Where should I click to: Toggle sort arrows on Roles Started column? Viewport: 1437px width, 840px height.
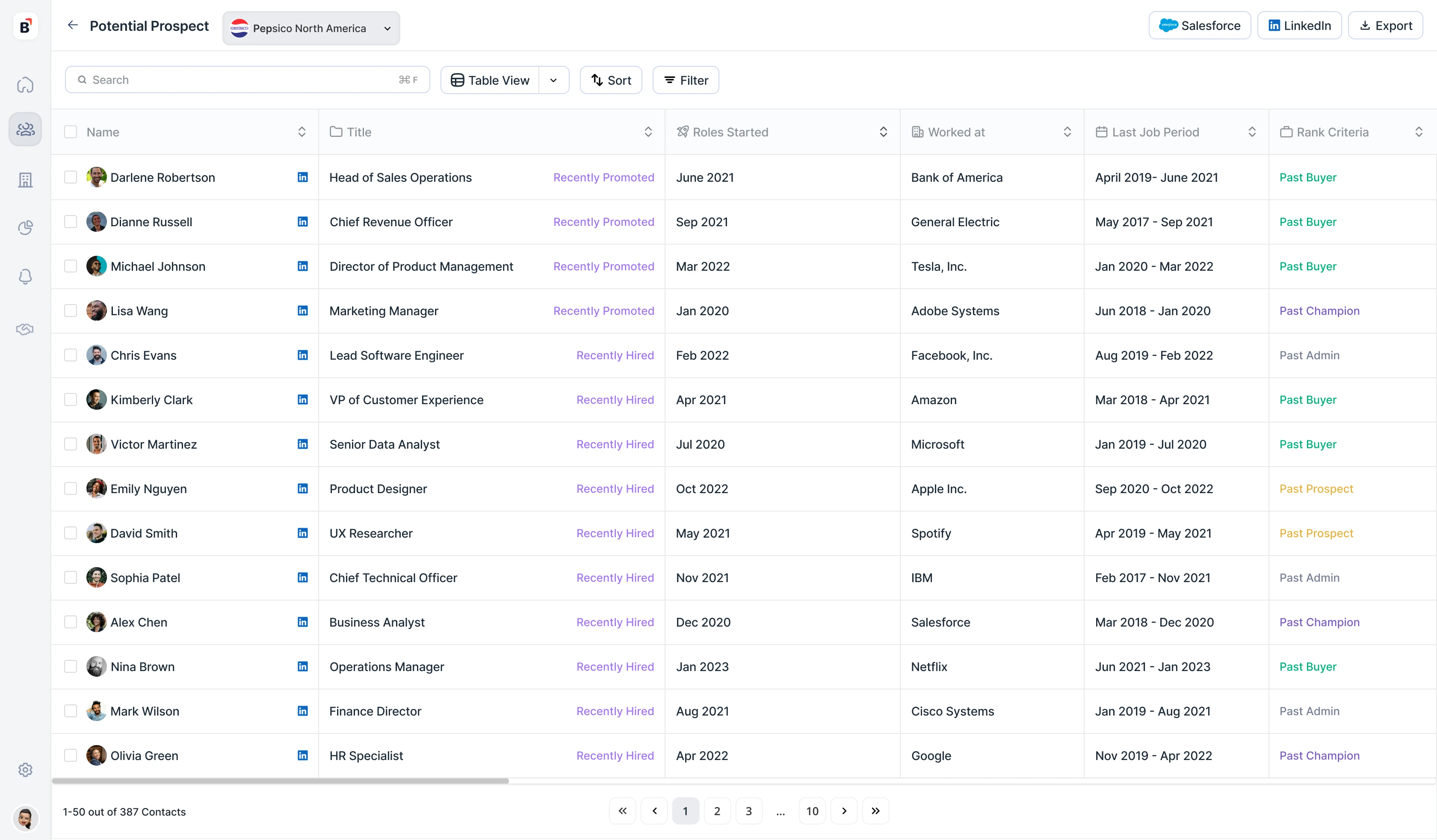click(x=883, y=132)
